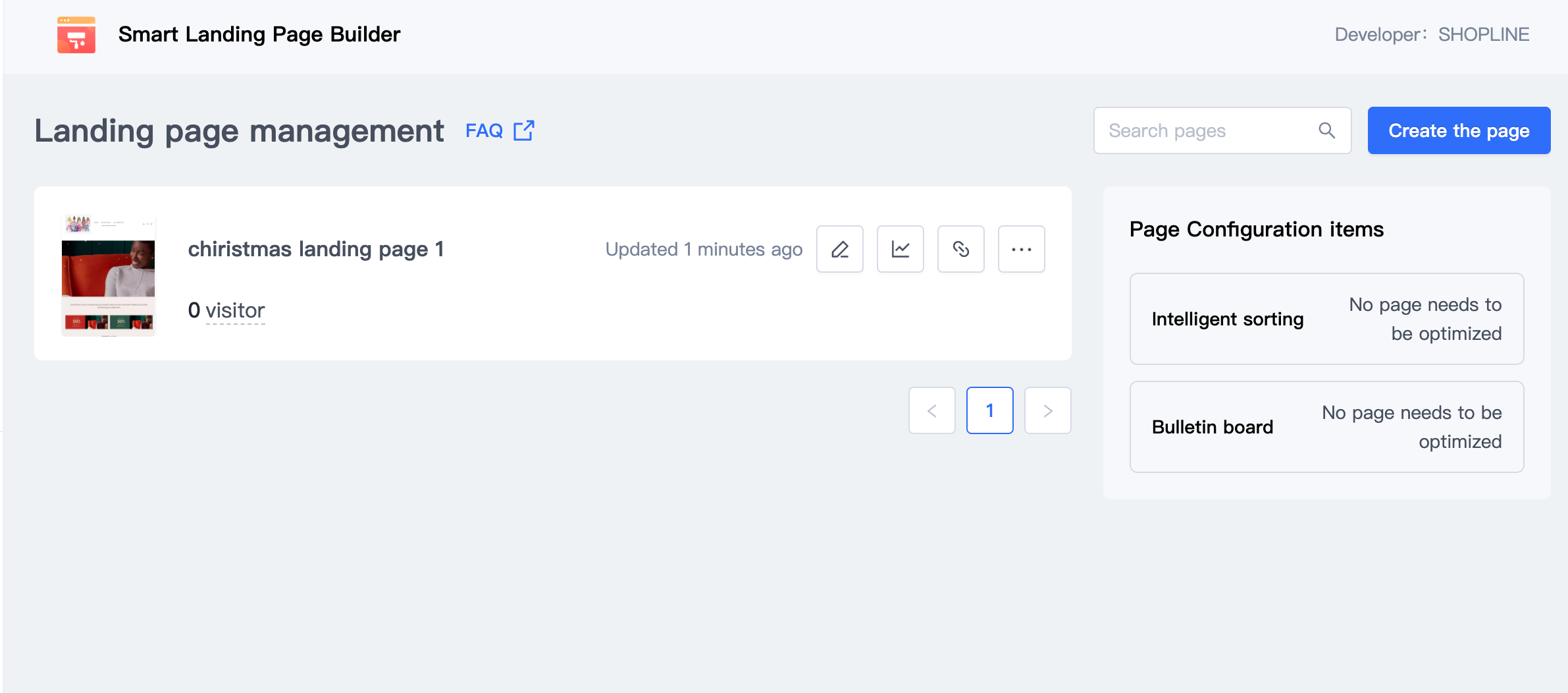Screen dimensions: 1568x693
Task: Click the magnifier search icon
Action: pyautogui.click(x=1326, y=130)
